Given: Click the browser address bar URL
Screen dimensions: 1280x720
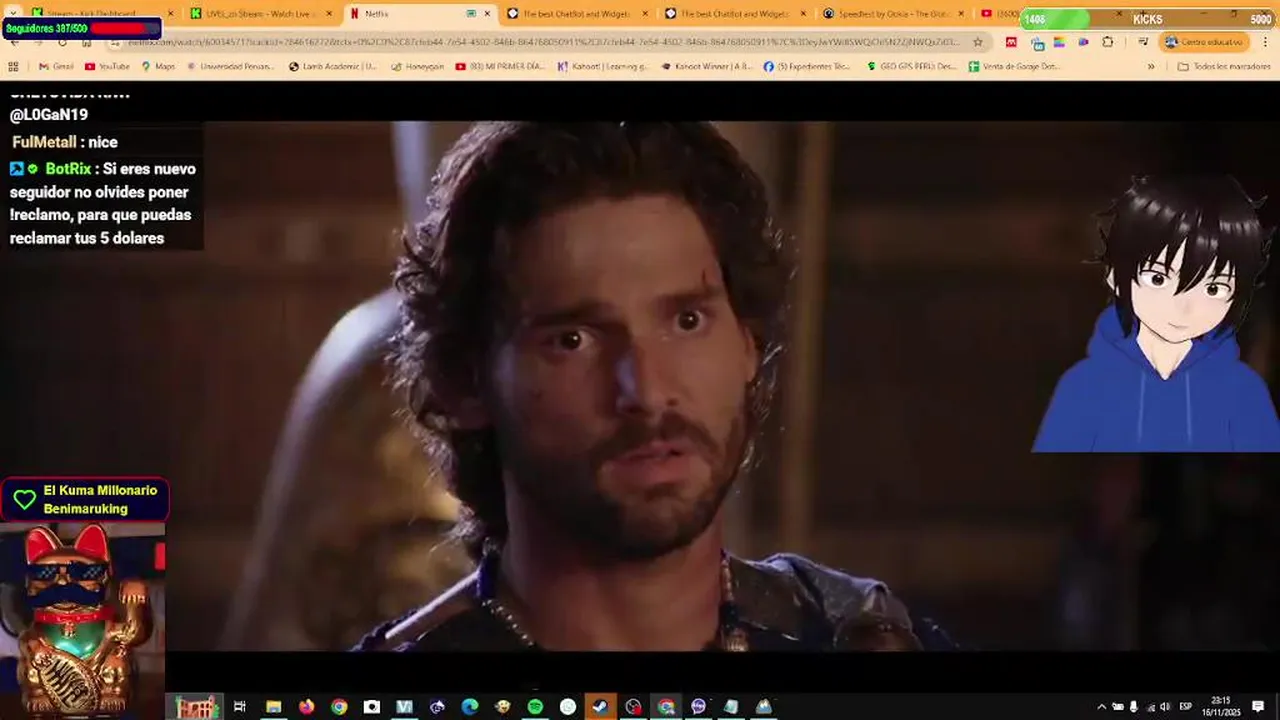Looking at the screenshot, I should [545, 42].
